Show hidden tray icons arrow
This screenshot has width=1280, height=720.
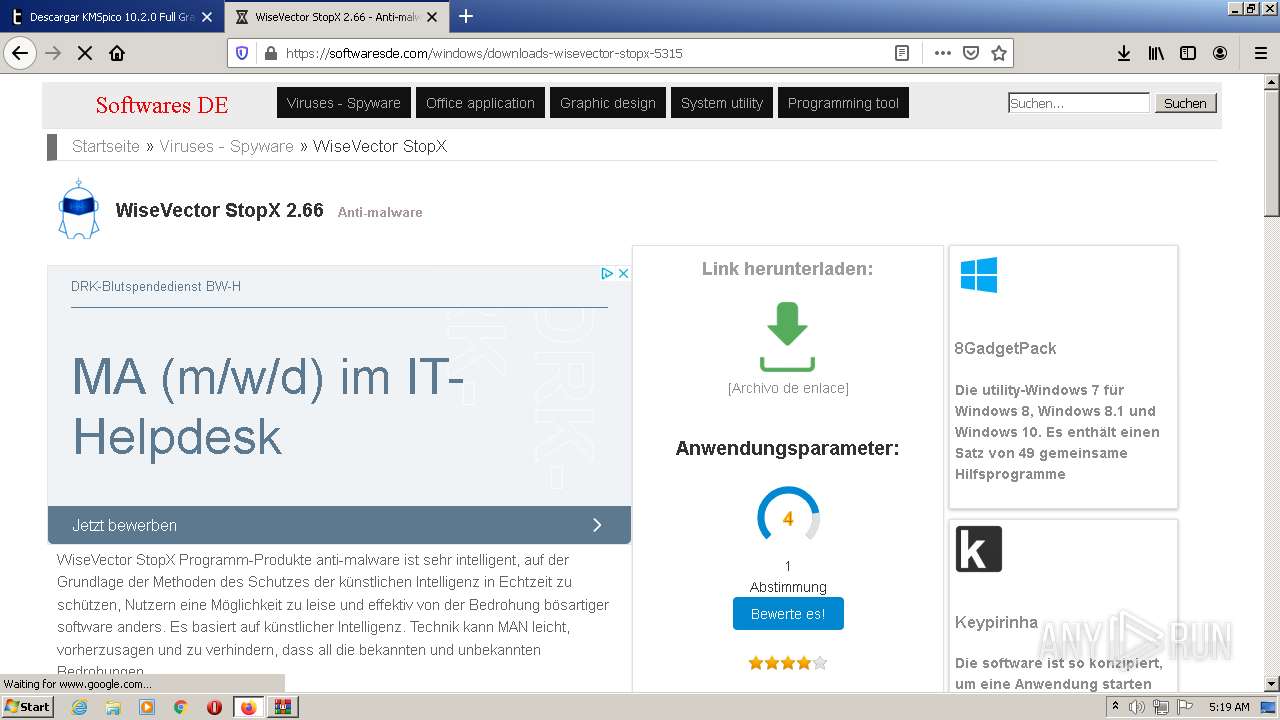point(1115,707)
